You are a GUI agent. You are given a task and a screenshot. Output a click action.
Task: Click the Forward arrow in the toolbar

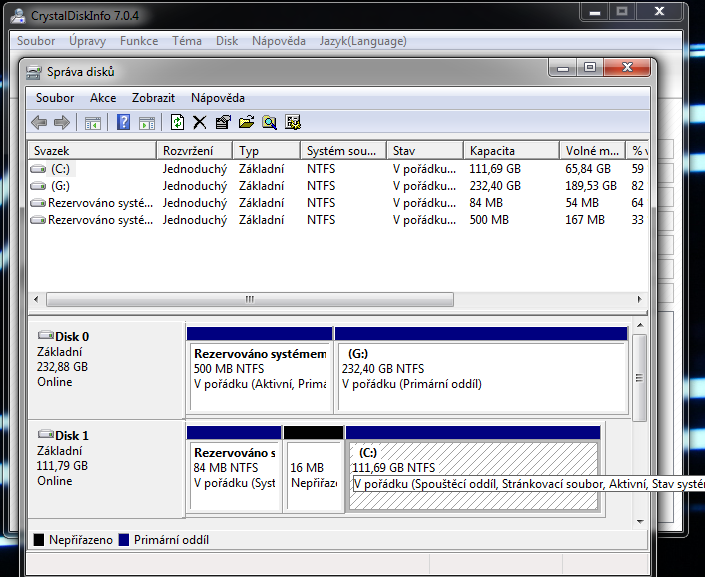pos(61,123)
